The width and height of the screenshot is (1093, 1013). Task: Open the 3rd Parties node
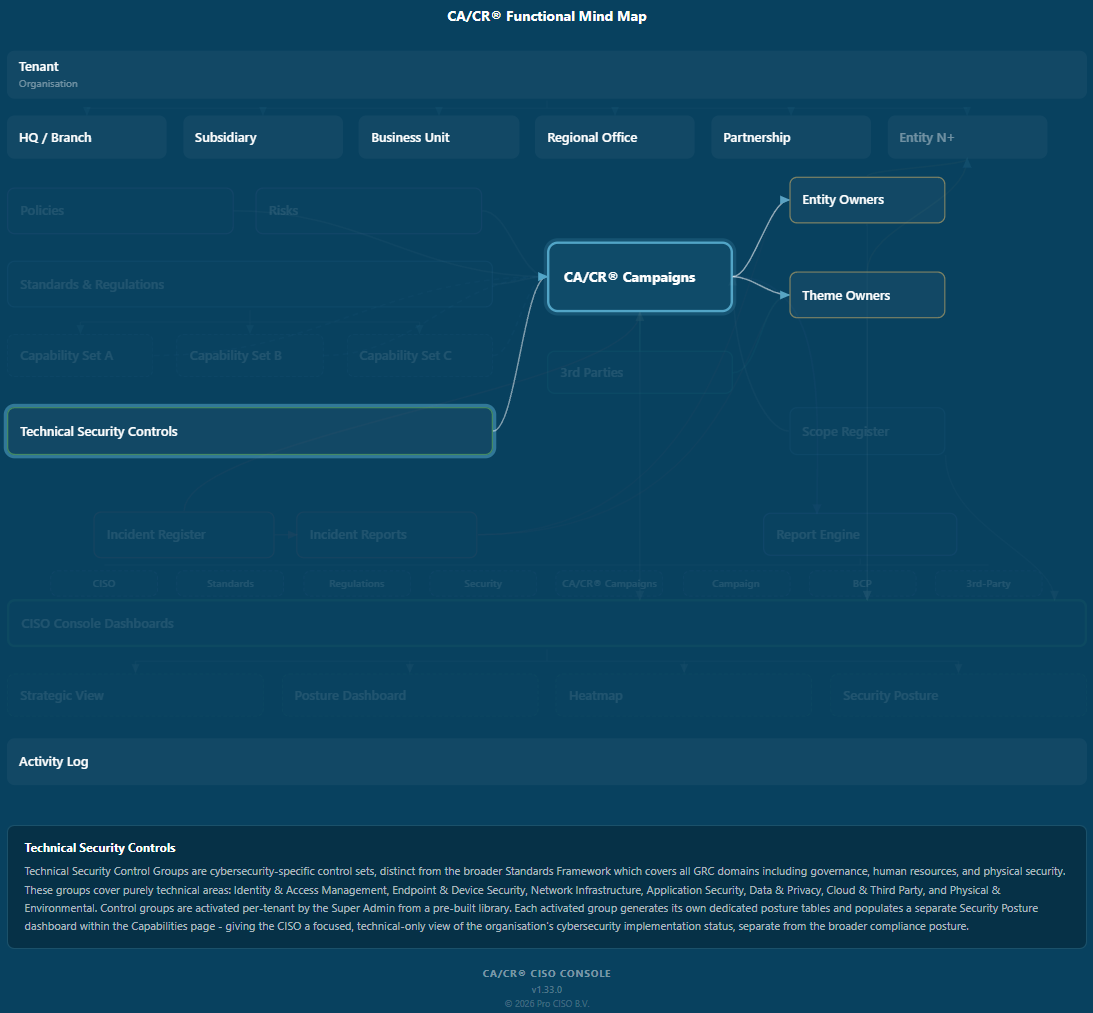[640, 372]
